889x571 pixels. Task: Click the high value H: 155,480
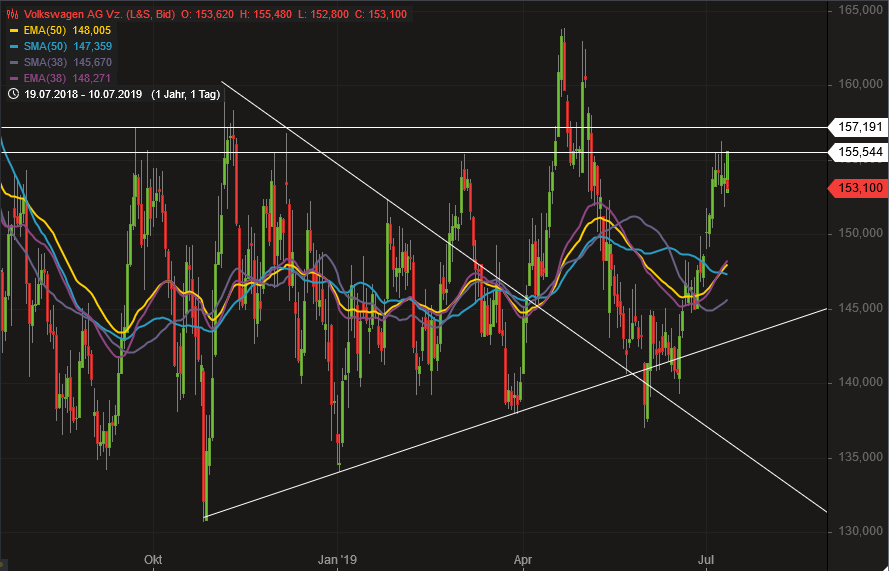pos(265,14)
